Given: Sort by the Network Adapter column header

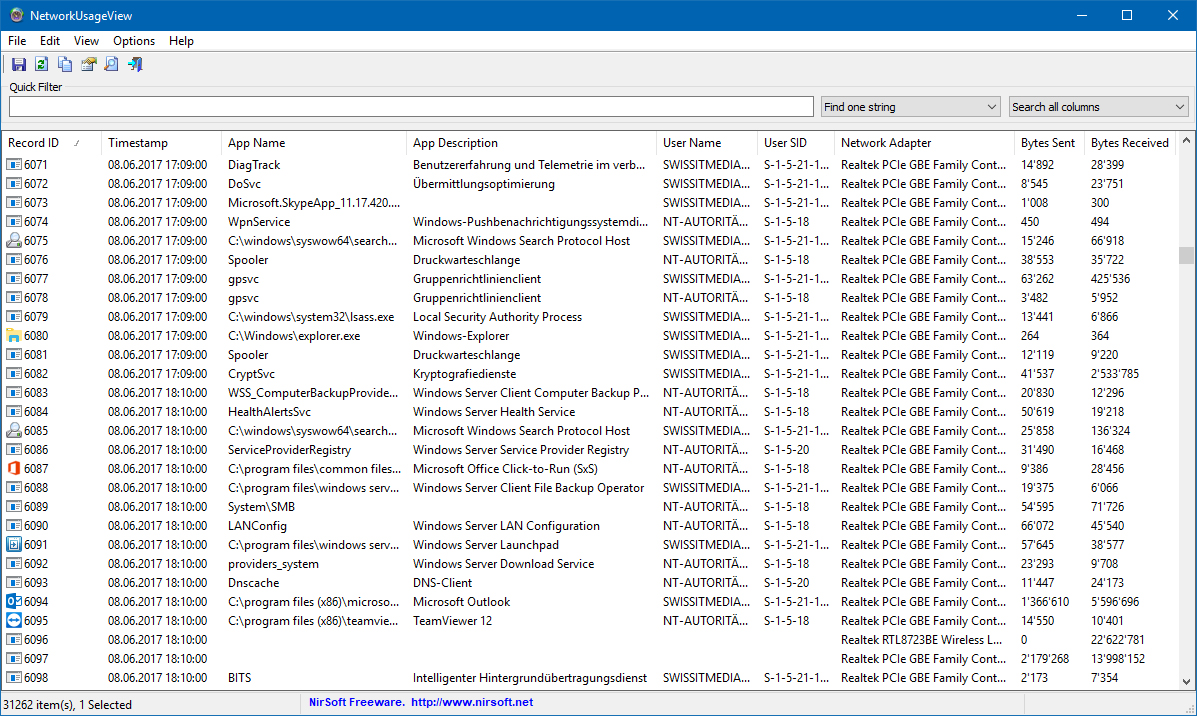Looking at the screenshot, I should pyautogui.click(x=924, y=143).
